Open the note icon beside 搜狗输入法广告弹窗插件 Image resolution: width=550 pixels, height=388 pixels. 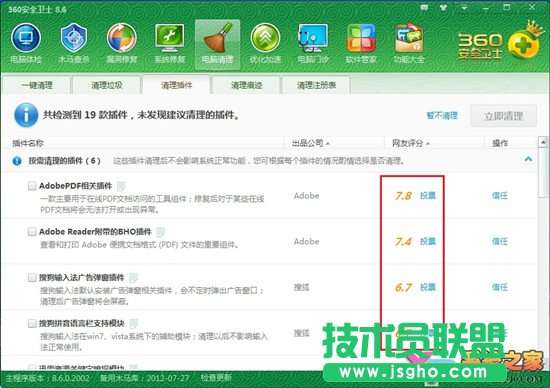tap(133, 277)
